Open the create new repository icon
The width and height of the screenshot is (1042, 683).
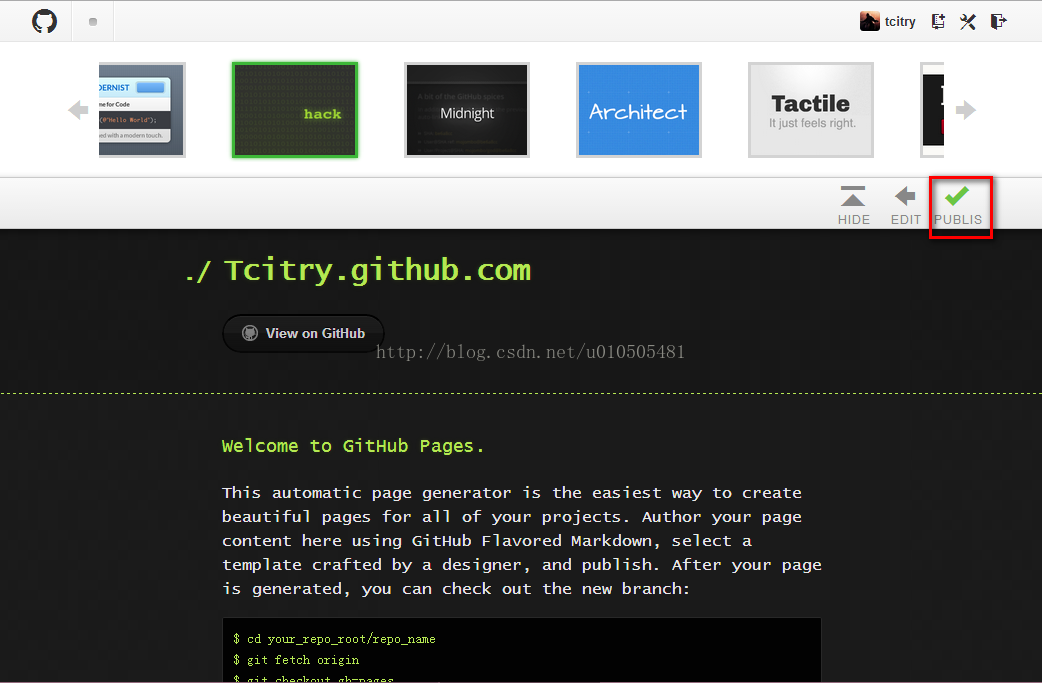point(938,21)
